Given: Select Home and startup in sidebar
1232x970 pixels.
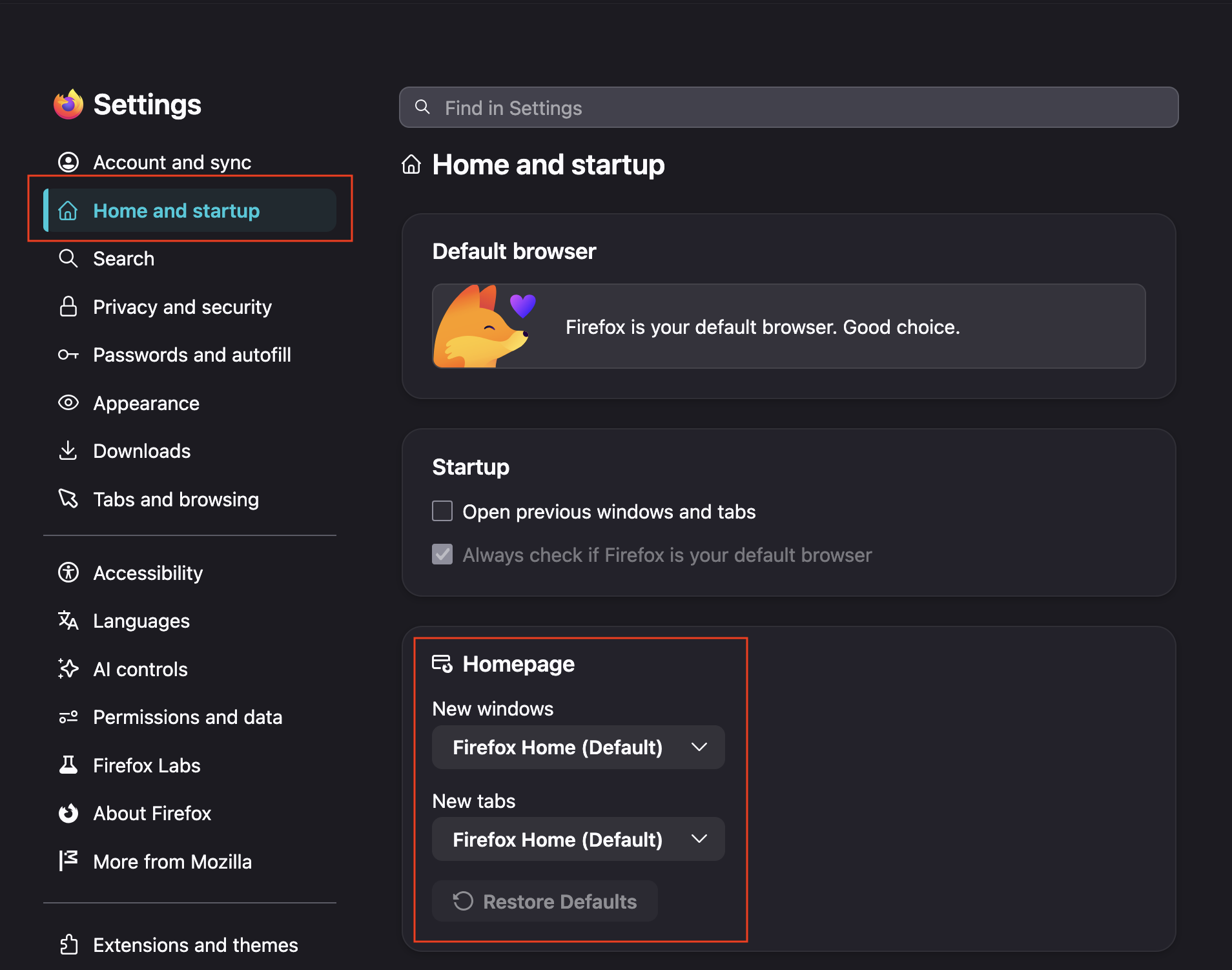Looking at the screenshot, I should tap(190, 211).
